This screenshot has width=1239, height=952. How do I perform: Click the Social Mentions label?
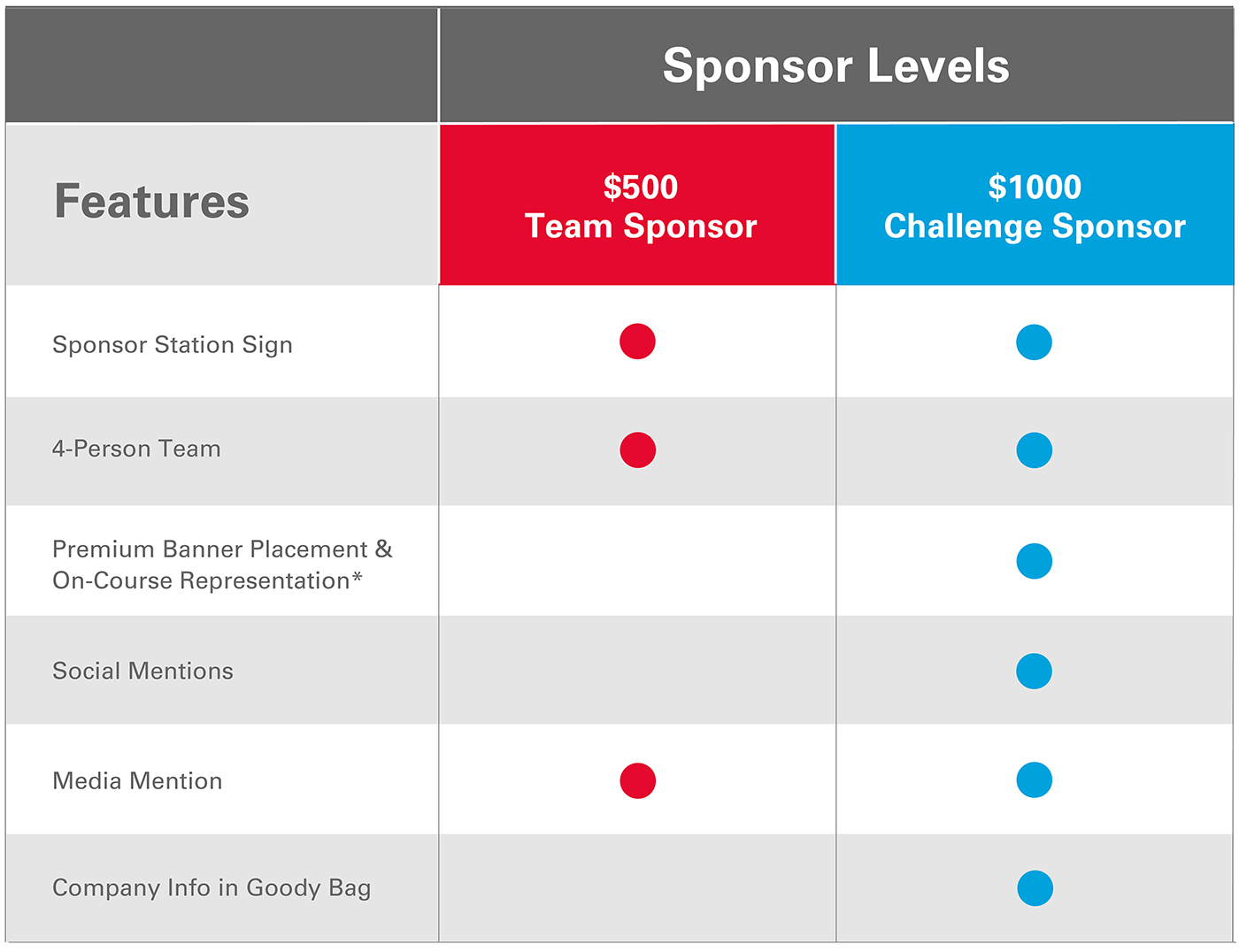pos(142,671)
